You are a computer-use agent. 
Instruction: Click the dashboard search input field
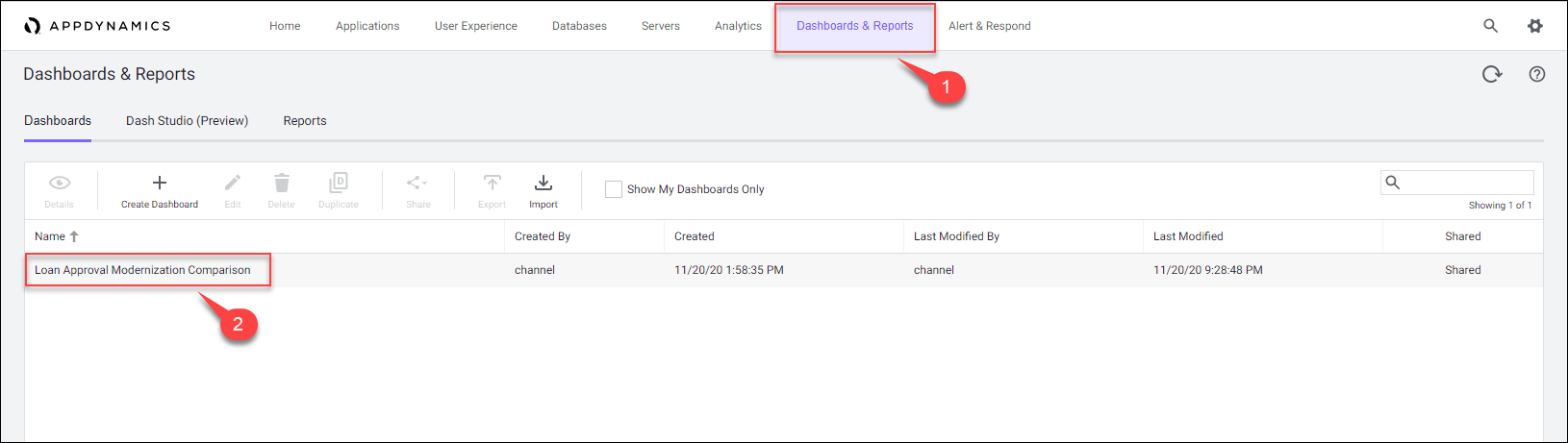click(x=1466, y=183)
